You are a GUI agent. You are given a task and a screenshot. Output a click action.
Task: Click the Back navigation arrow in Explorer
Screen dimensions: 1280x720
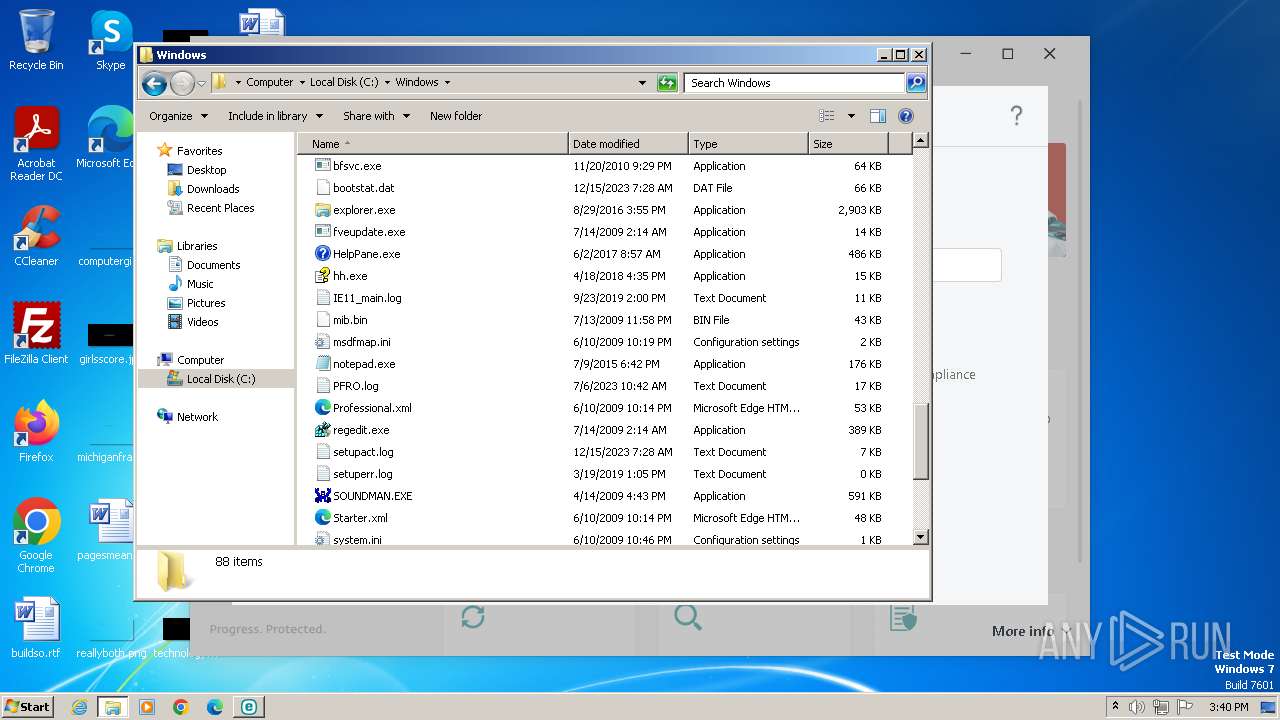[x=154, y=83]
